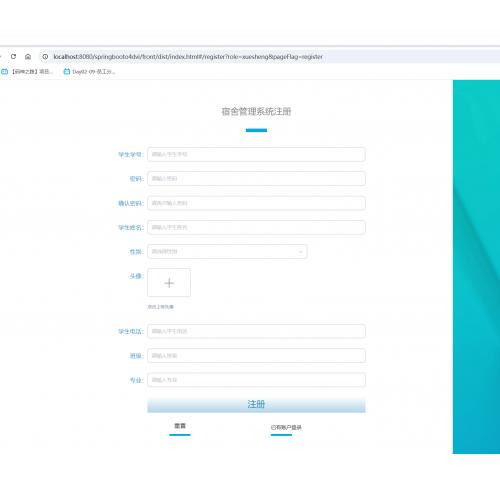Open the first bookmark folder icon
500x500 pixels.
click(x=5, y=71)
